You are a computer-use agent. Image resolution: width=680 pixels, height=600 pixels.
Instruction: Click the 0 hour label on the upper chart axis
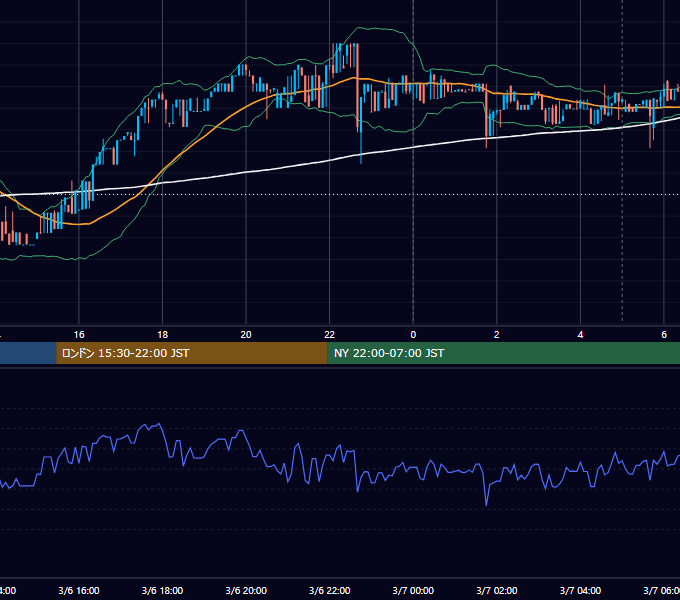[413, 335]
